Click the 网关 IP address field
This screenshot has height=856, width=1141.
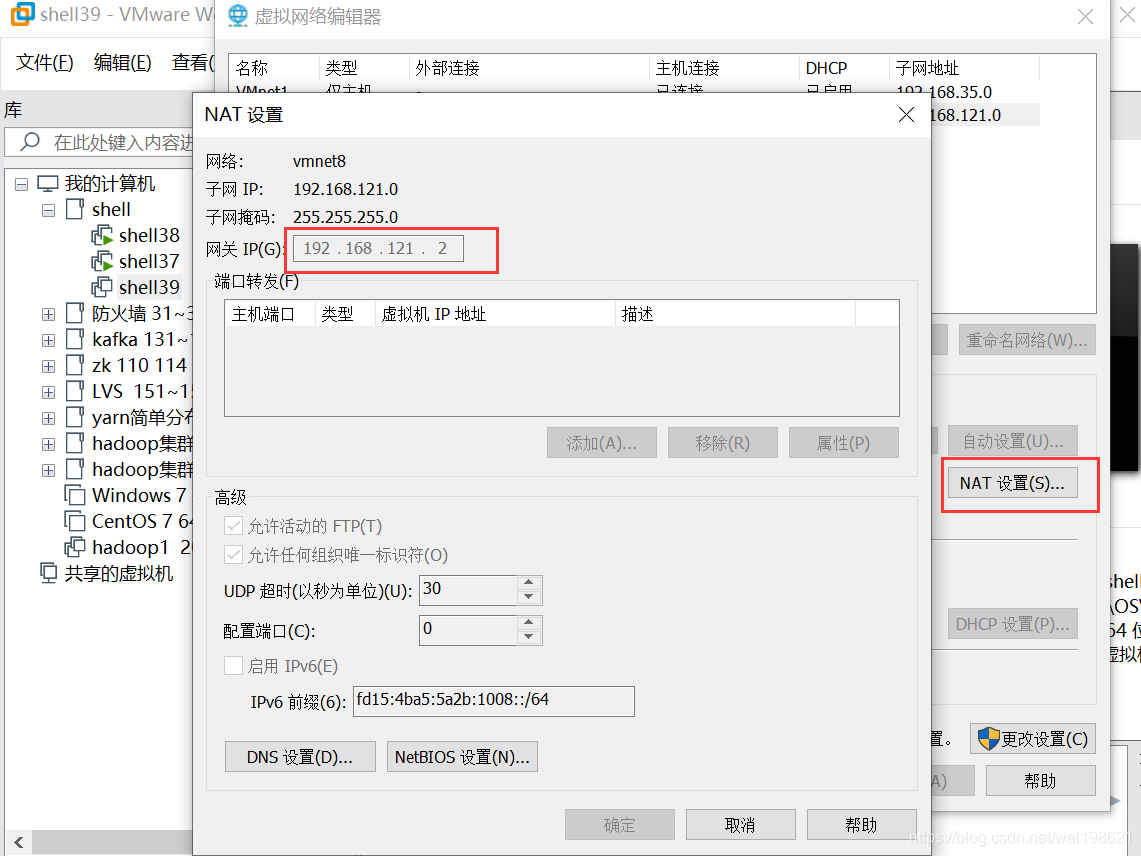coord(378,248)
